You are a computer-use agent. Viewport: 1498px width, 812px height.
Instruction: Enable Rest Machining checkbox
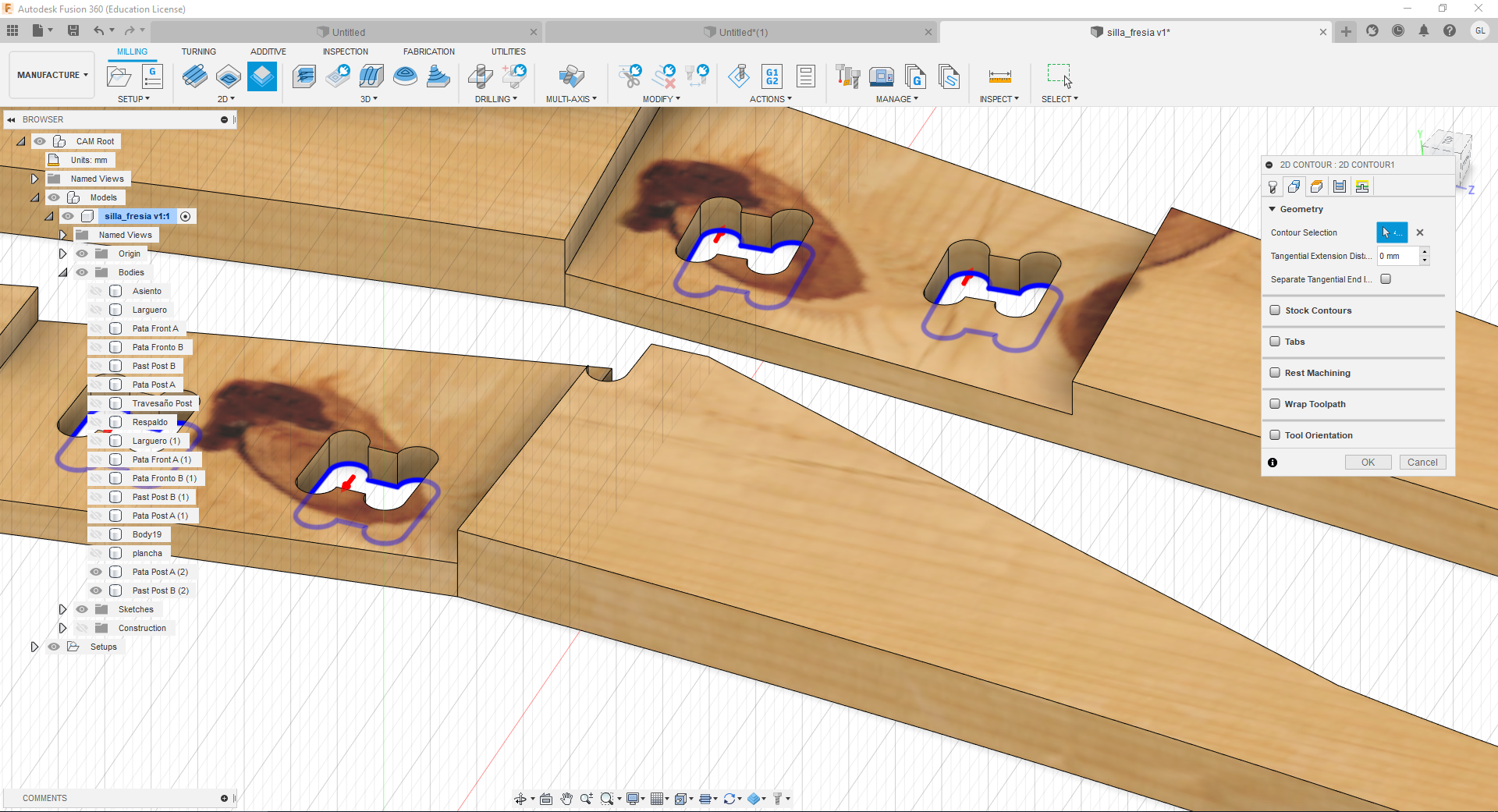click(x=1275, y=373)
